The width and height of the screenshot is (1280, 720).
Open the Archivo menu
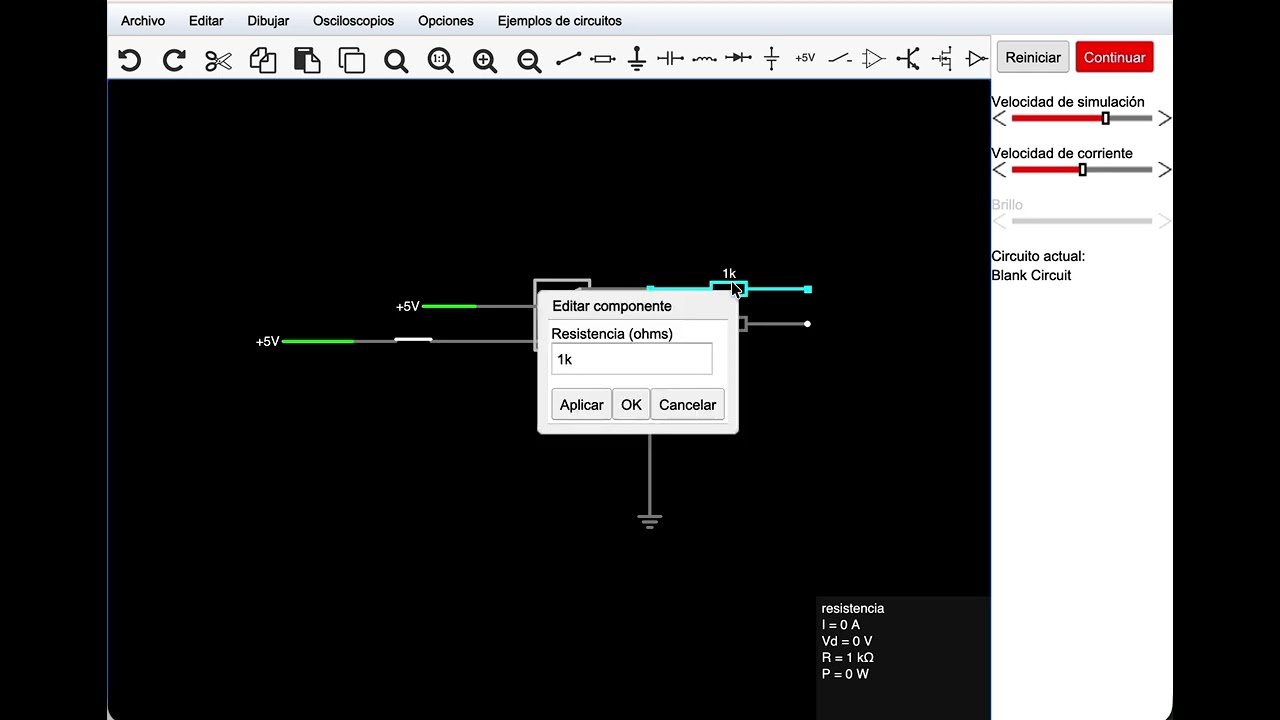[143, 21]
